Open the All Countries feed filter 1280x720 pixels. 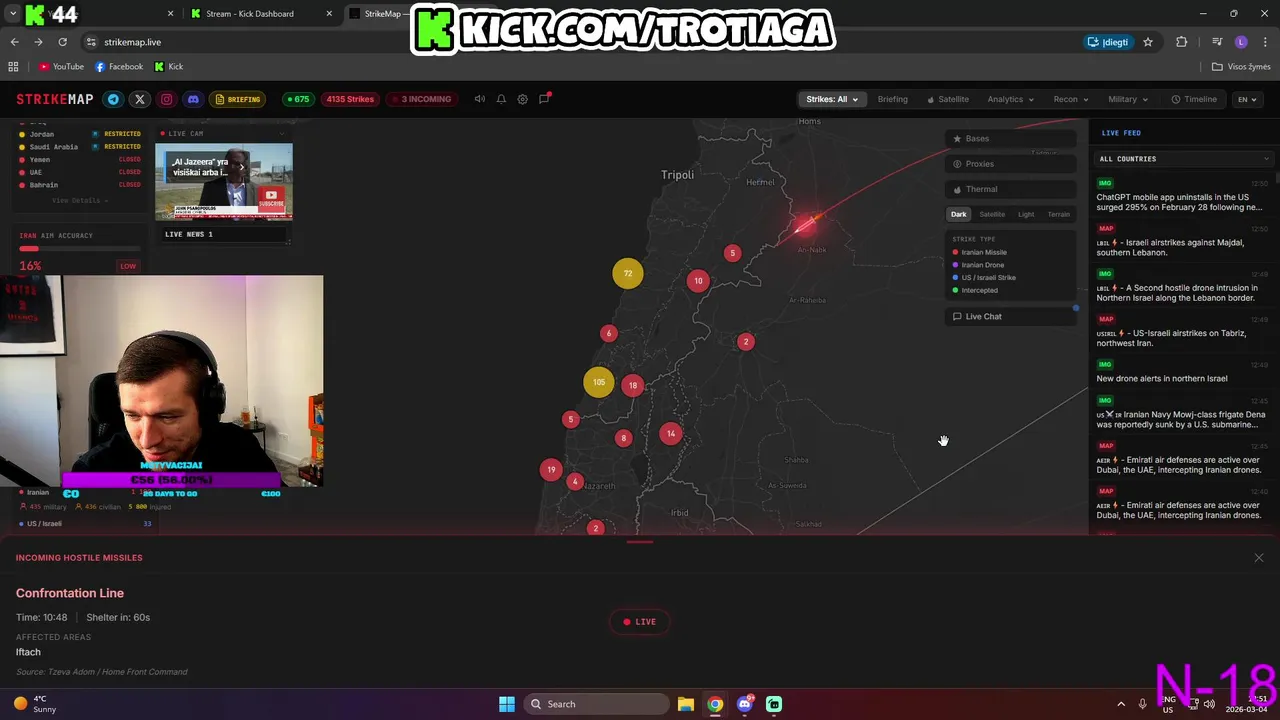coord(1184,159)
